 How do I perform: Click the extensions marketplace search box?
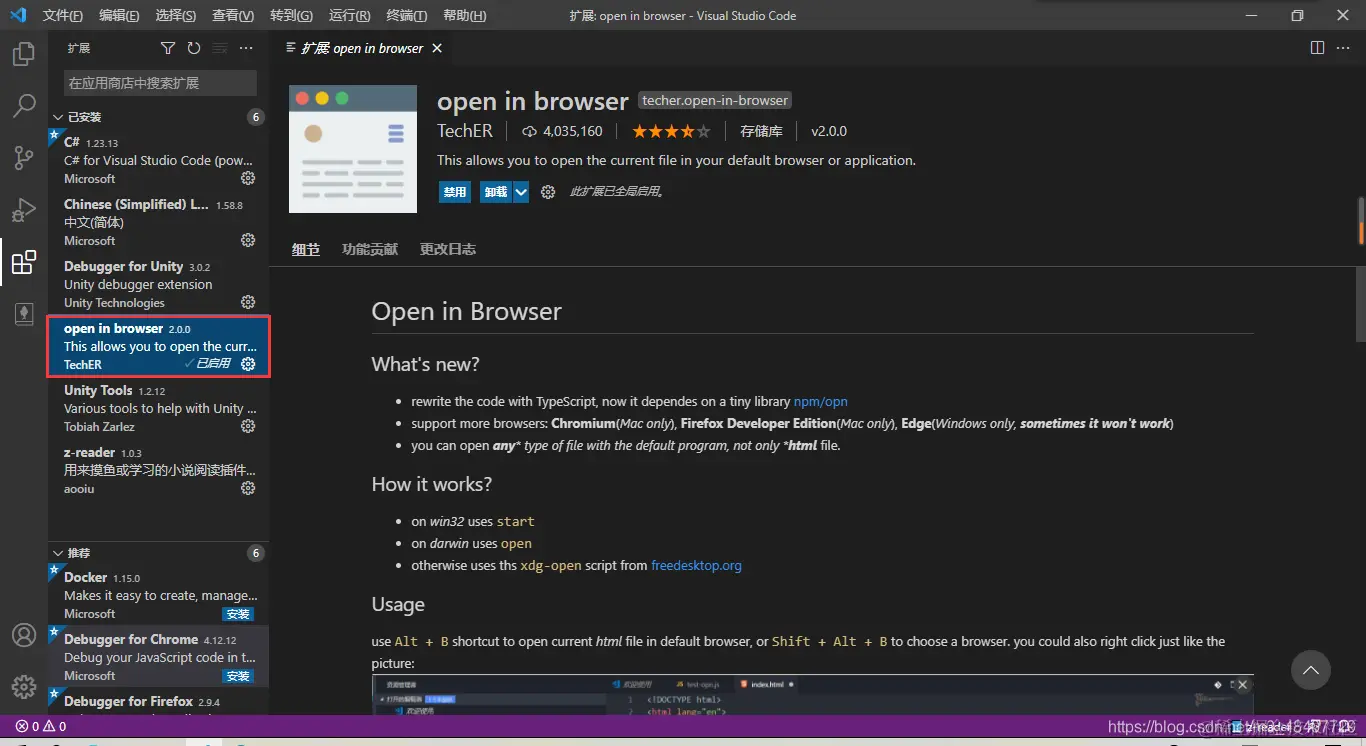[x=160, y=83]
